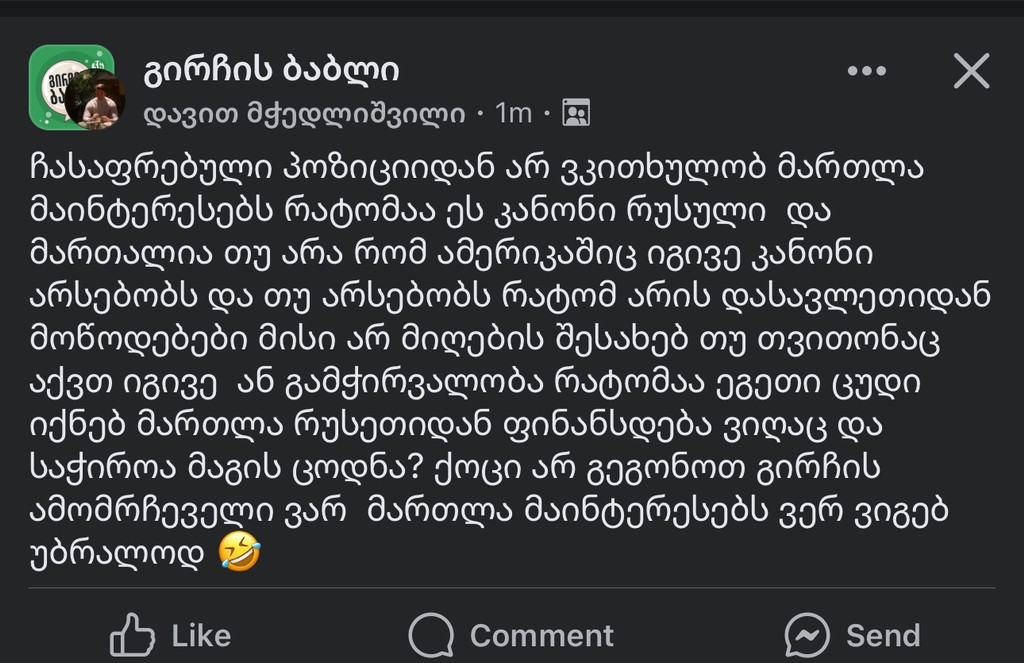Click the final word უბრალოდ in the post
This screenshot has width=1024, height=663.
click(x=117, y=553)
